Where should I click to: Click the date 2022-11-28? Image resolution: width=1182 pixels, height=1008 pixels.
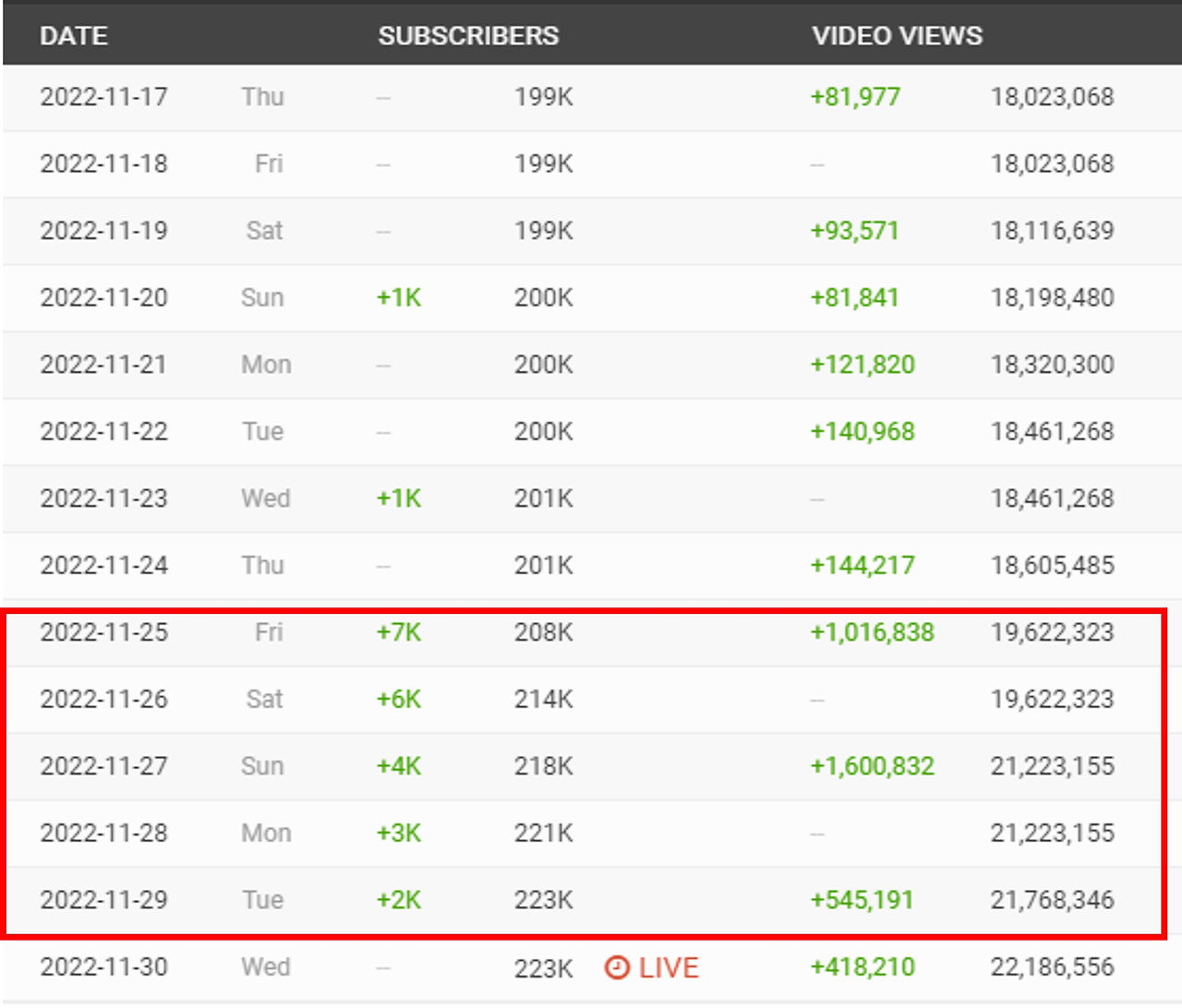[103, 834]
